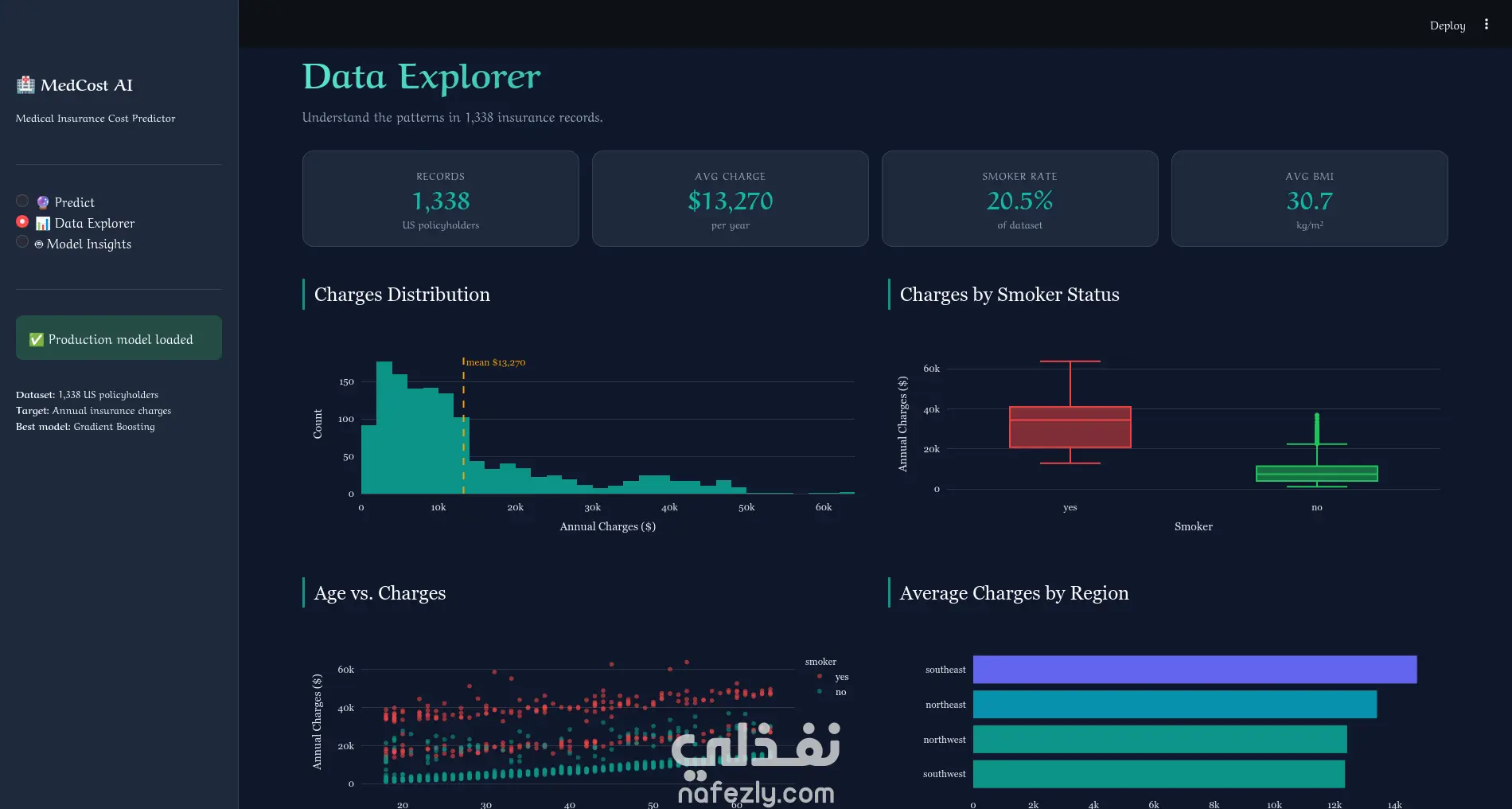The height and width of the screenshot is (809, 1512).
Task: Click the Predict crystal ball icon
Action: tap(43, 202)
